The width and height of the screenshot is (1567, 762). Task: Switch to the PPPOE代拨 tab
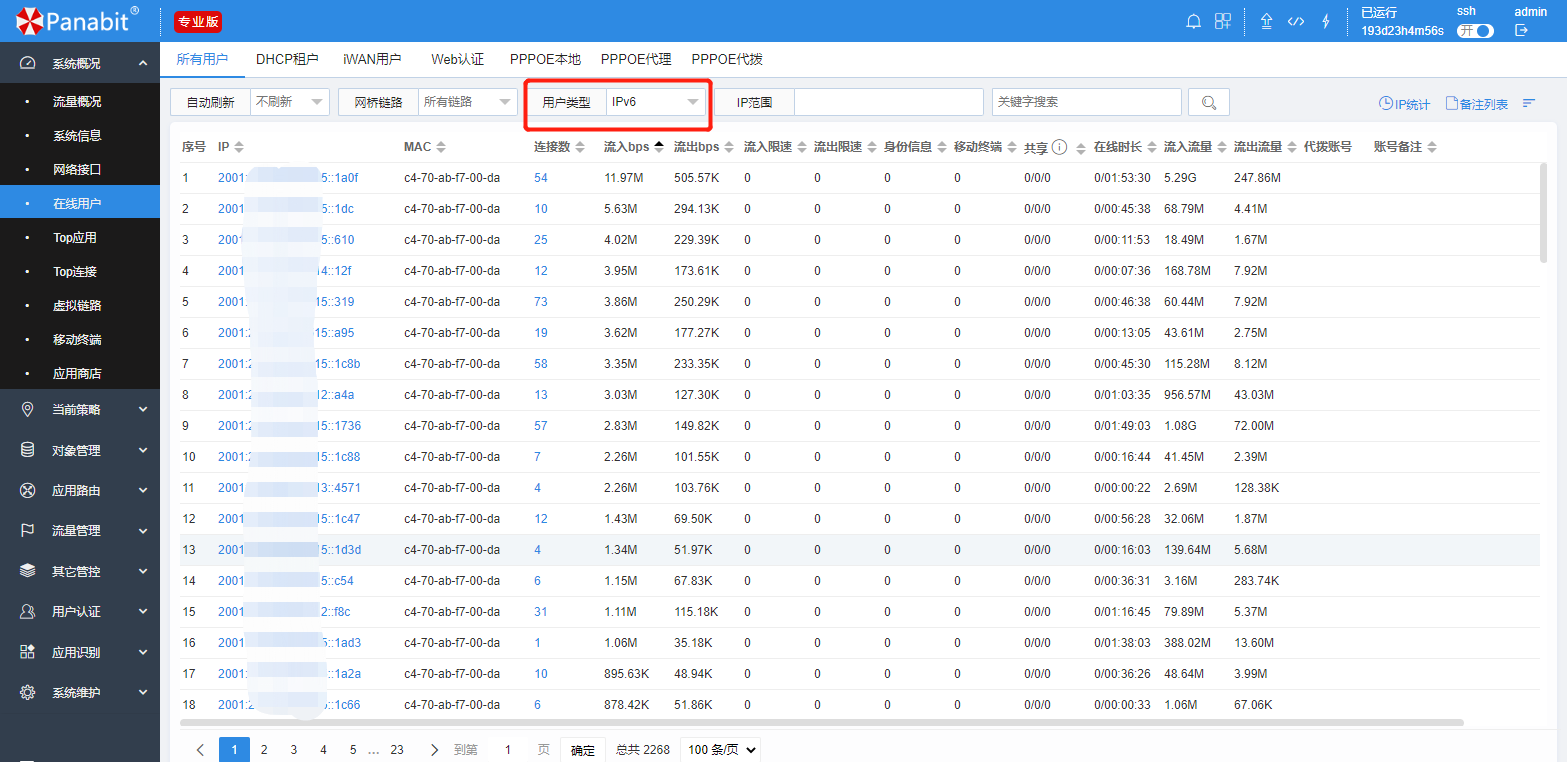coord(727,59)
